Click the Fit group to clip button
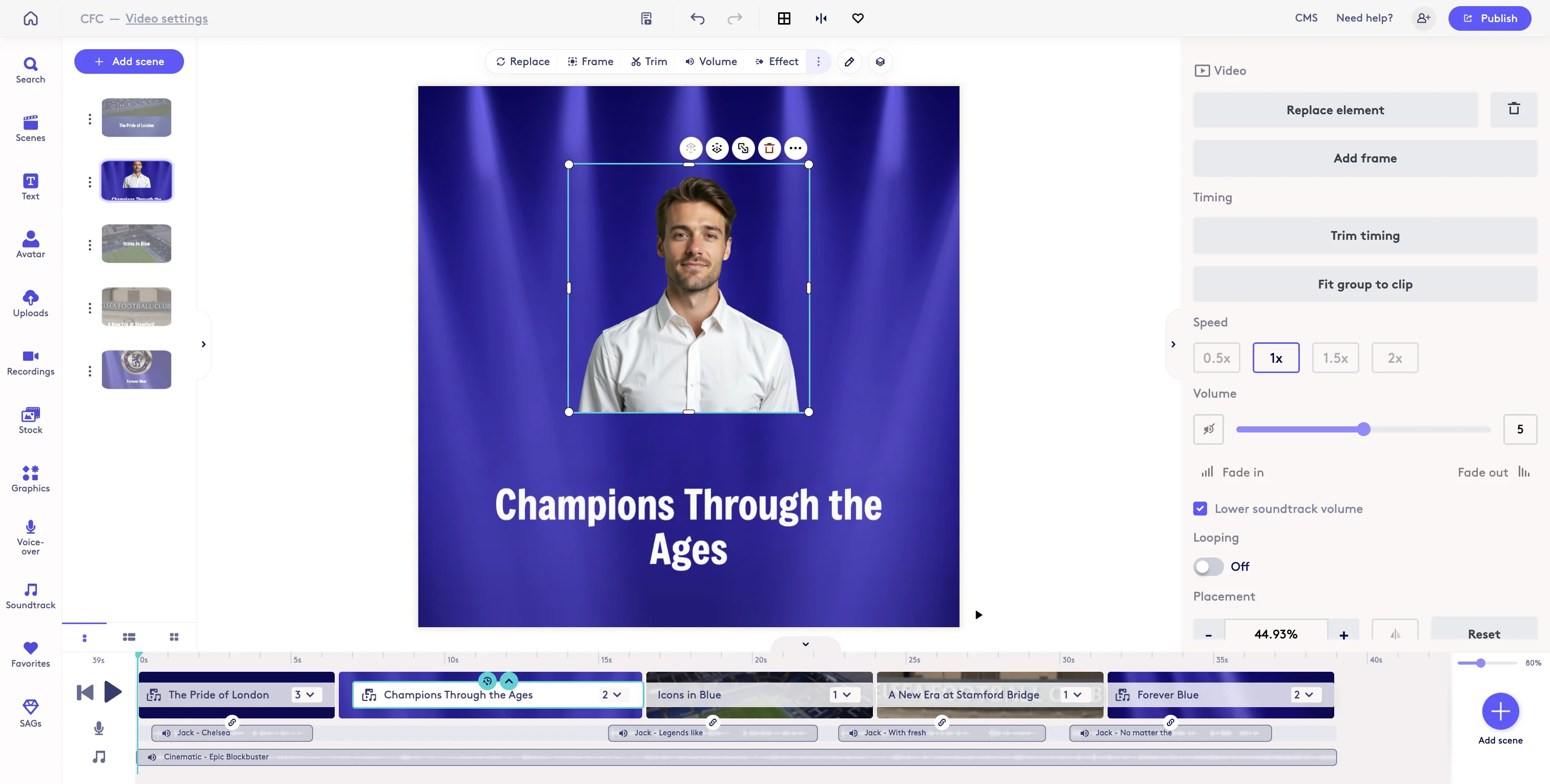Viewport: 1550px width, 784px height. 1364,284
